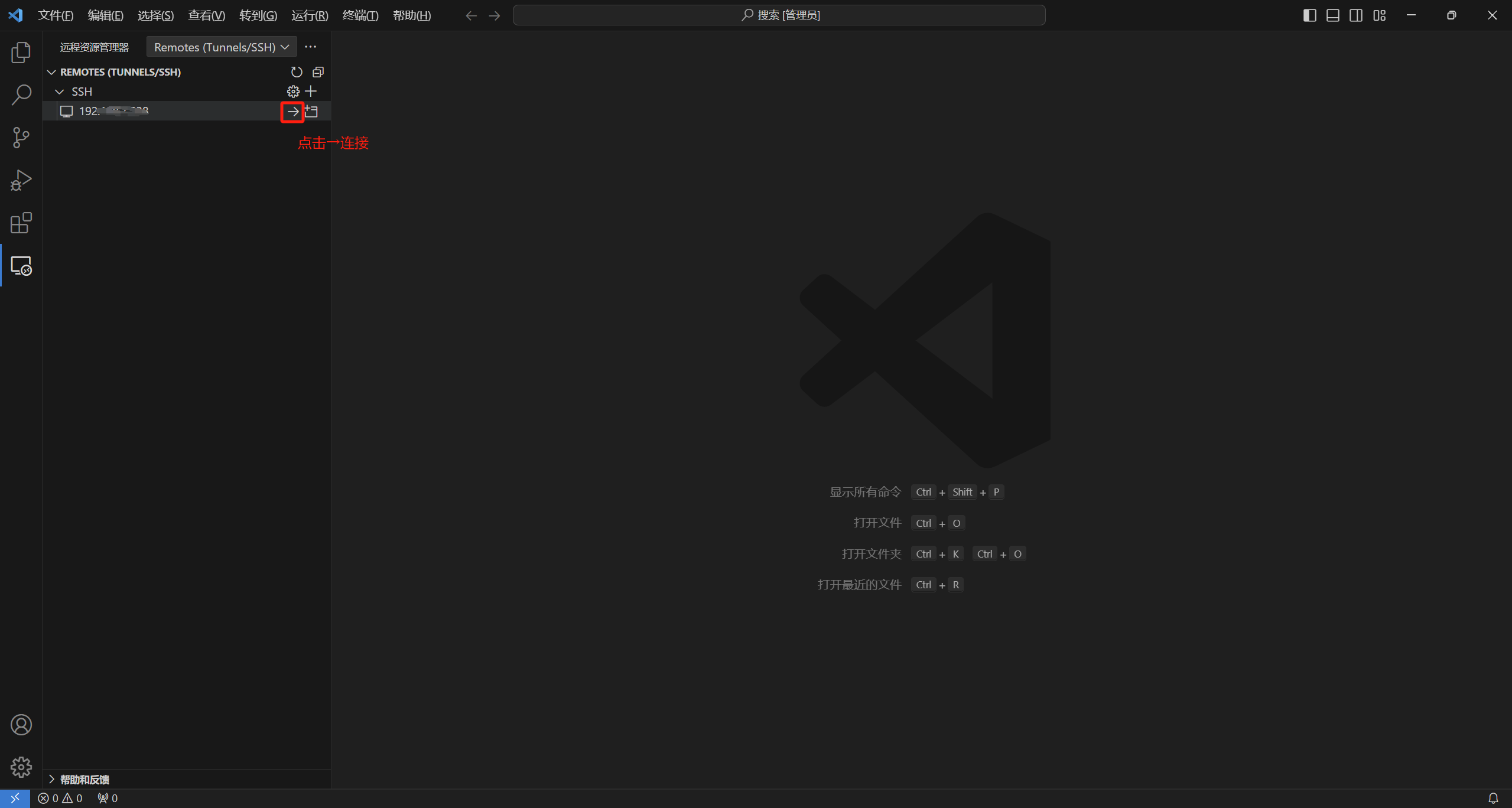Toggle primary sidebar visibility
Screen dimensions: 1512x808
tap(1309, 15)
